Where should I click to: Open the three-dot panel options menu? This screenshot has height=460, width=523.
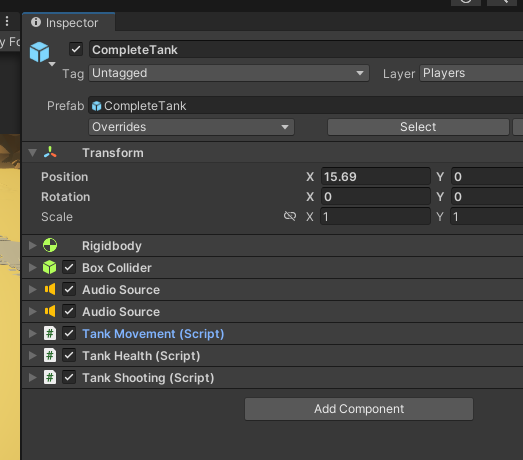[7, 21]
